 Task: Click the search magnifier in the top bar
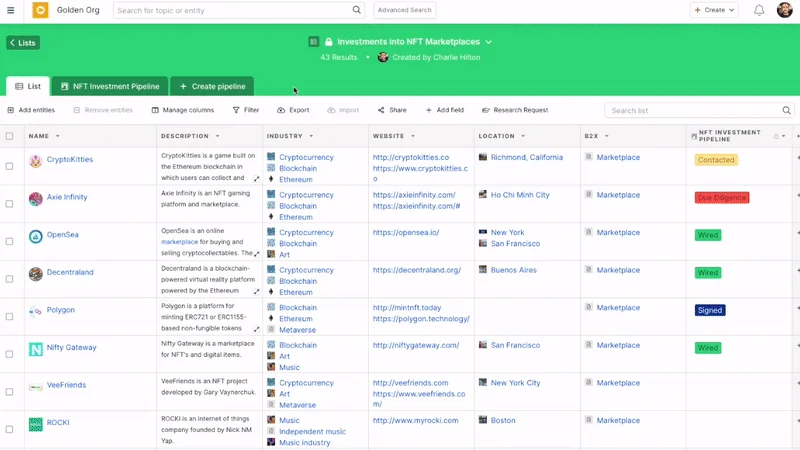click(x=357, y=10)
